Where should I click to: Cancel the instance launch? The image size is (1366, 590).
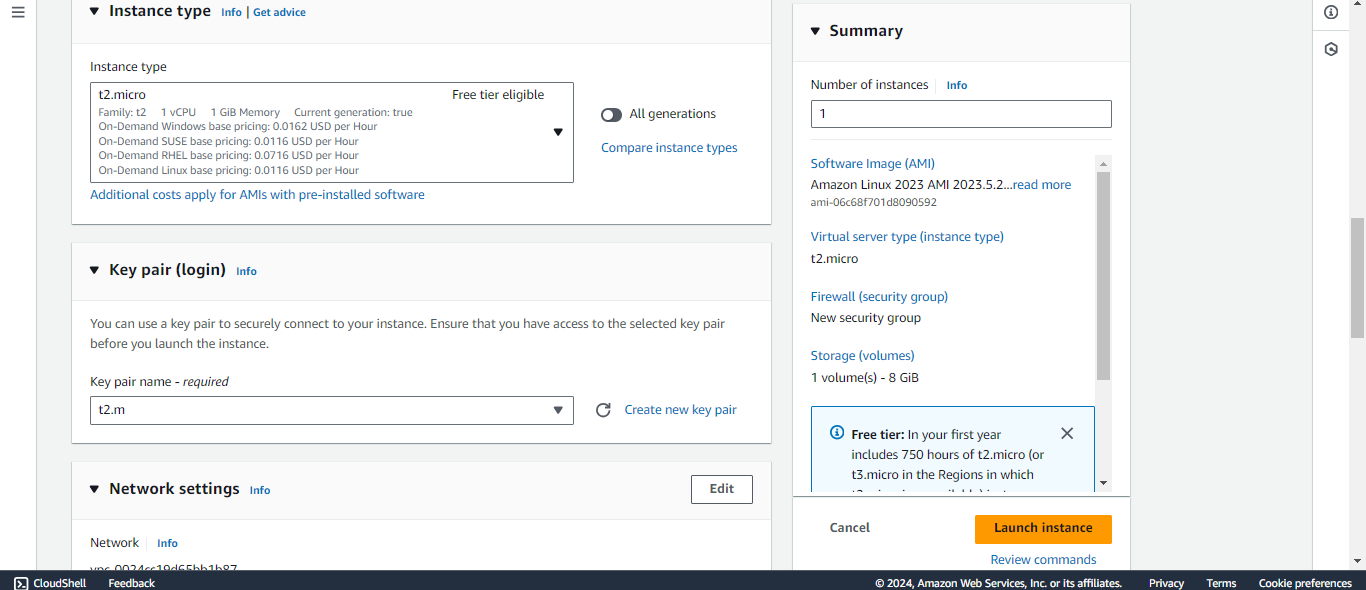point(849,527)
